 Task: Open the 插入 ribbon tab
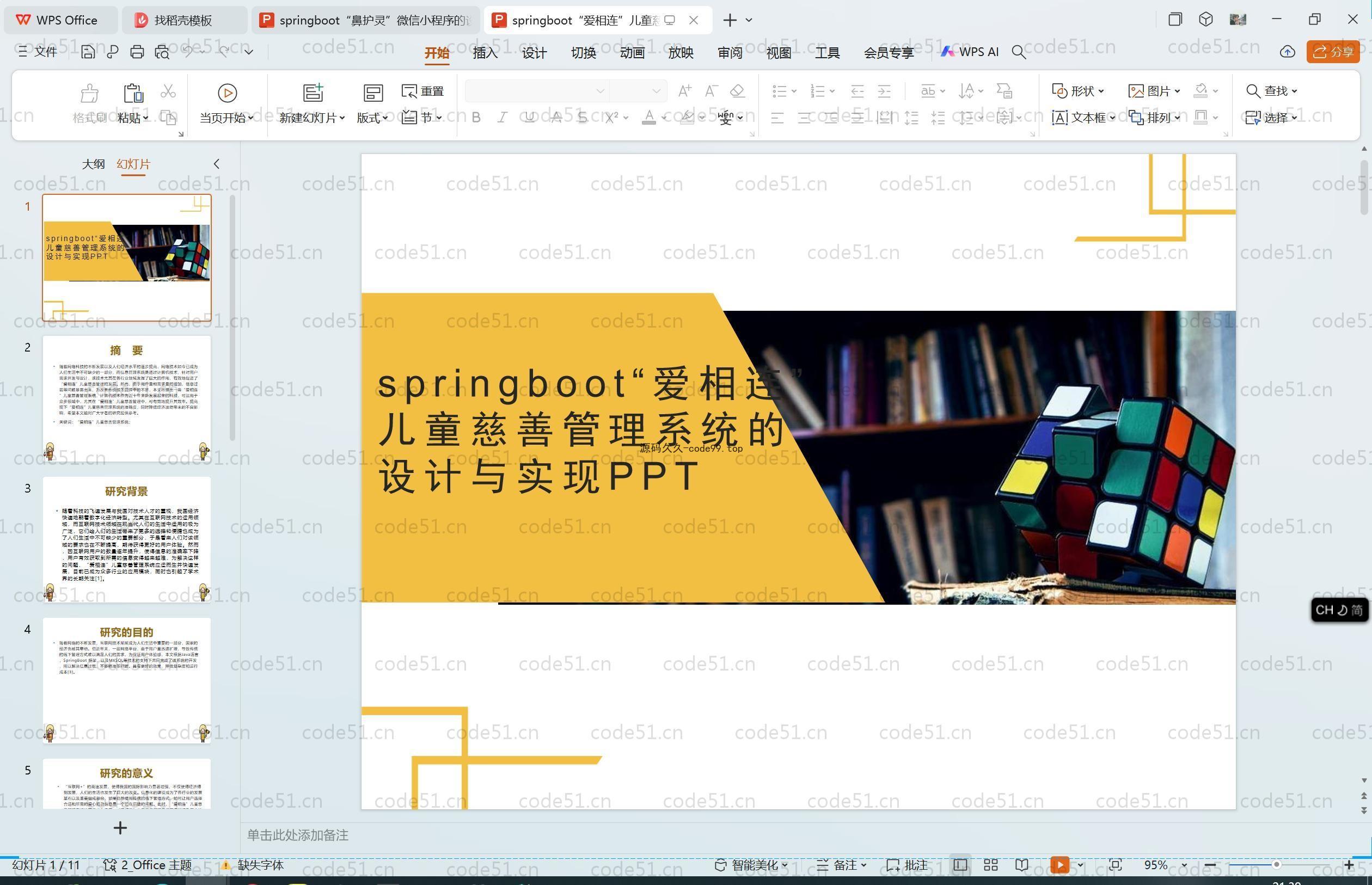click(485, 53)
